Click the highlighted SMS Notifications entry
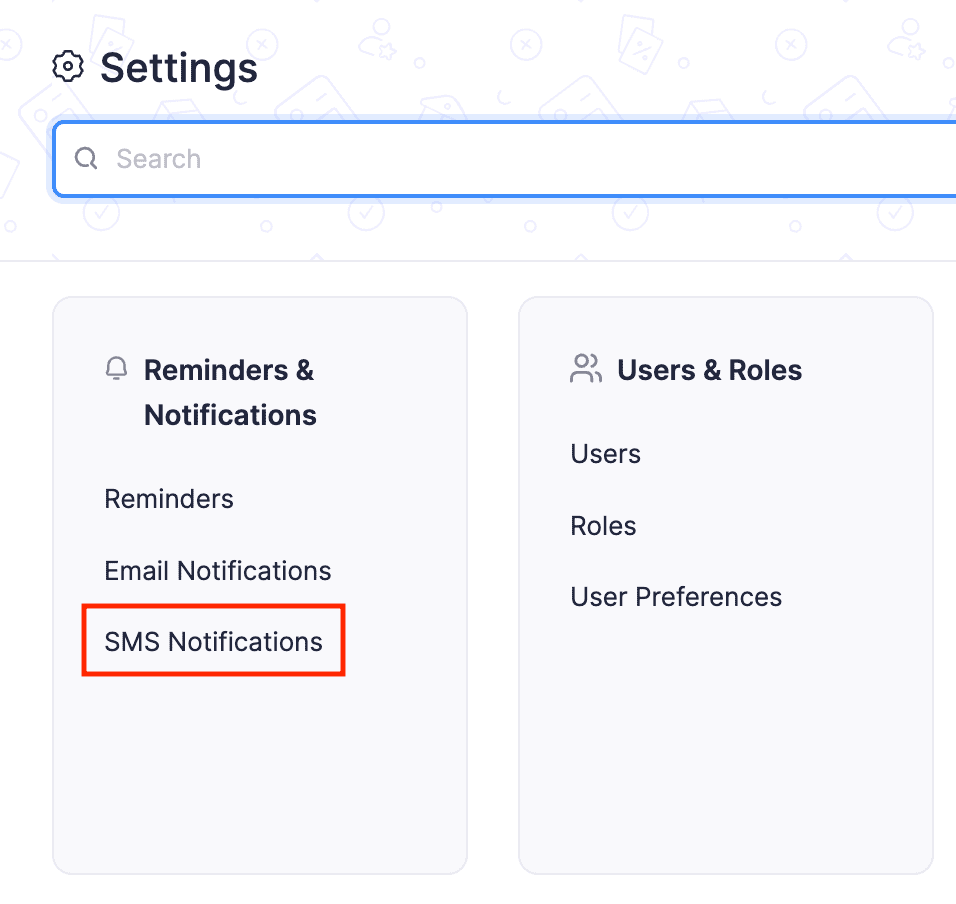Viewport: 956px width, 904px height. 213,640
